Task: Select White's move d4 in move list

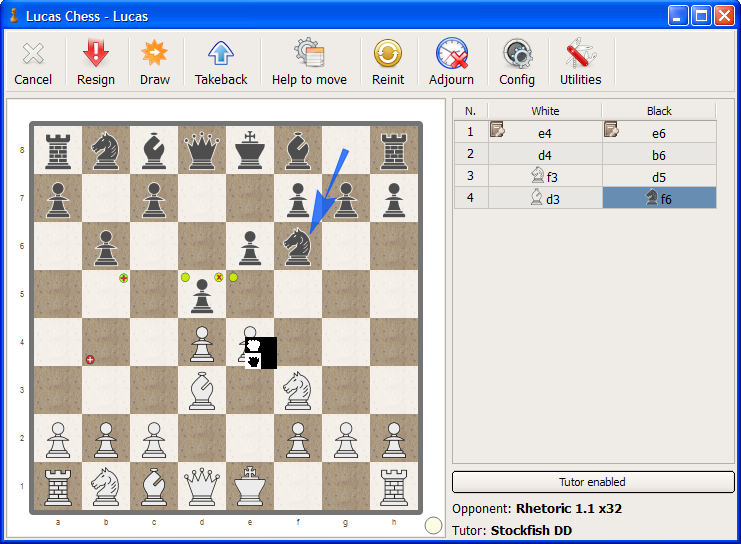Action: pos(545,154)
